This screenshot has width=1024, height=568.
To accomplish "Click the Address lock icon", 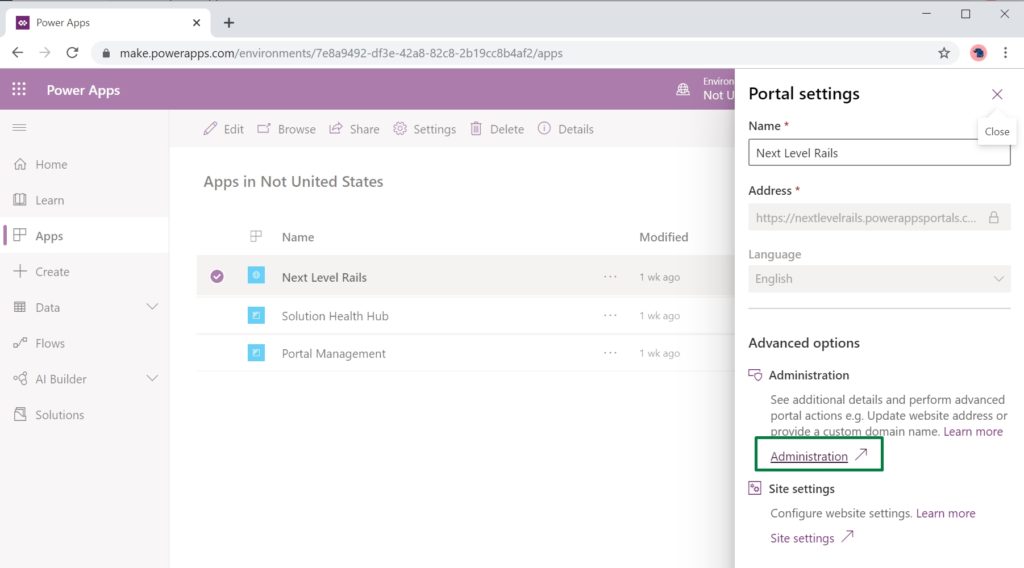I will click(993, 217).
